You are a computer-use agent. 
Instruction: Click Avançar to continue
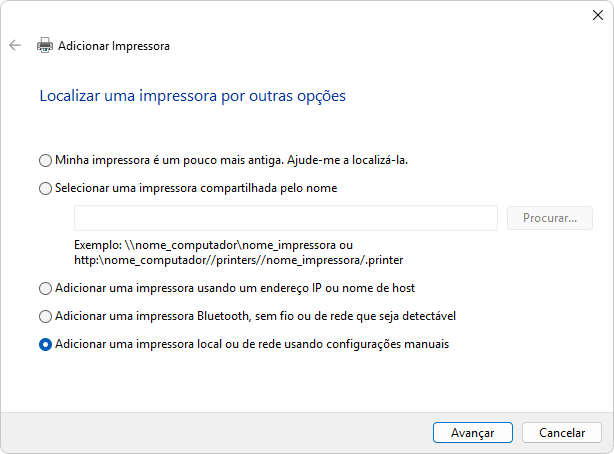point(473,432)
